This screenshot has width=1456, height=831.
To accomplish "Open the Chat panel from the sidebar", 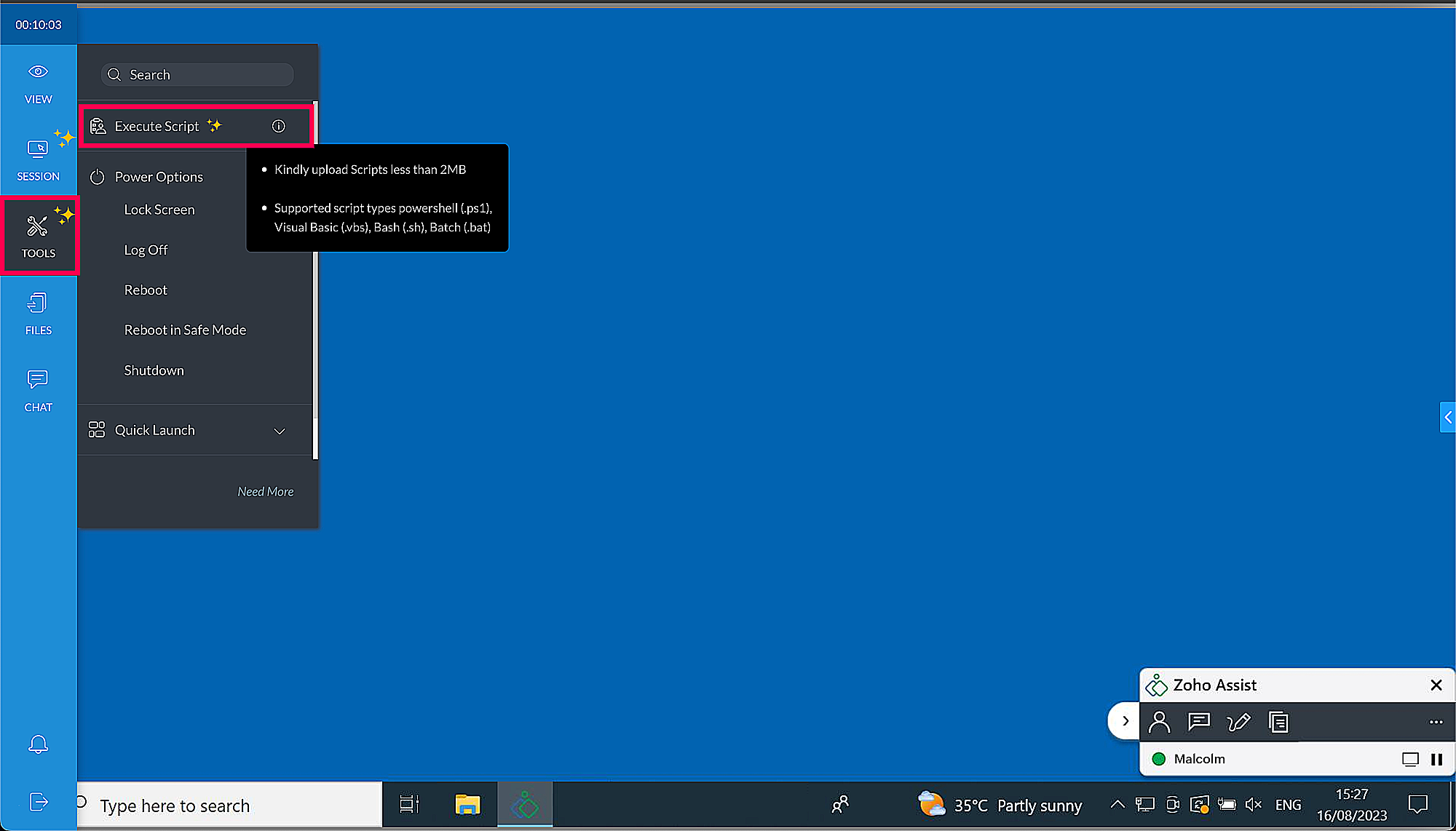I will pos(38,389).
